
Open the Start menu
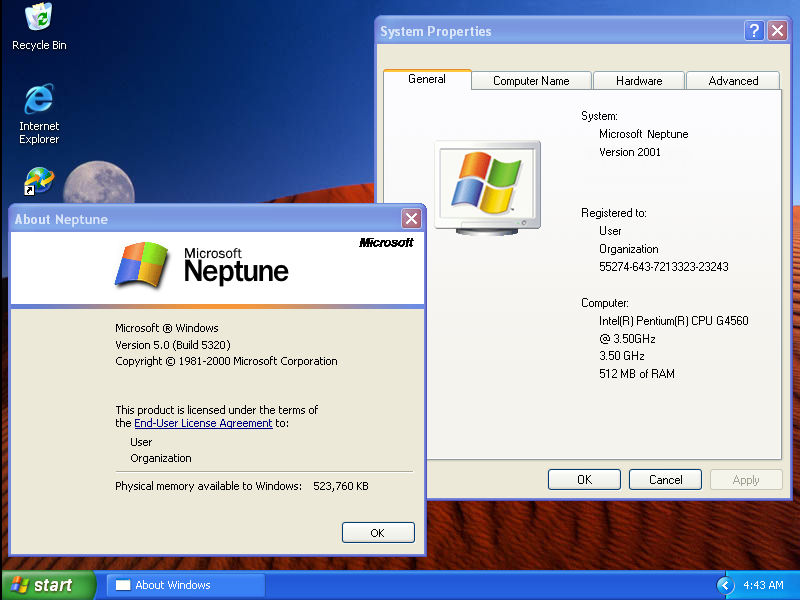tap(48, 585)
